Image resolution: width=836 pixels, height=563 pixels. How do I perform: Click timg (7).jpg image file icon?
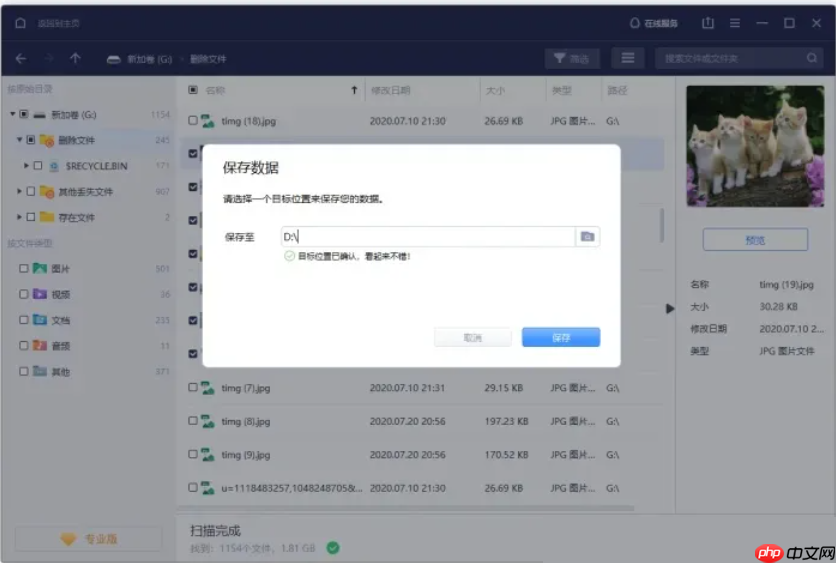pos(207,388)
